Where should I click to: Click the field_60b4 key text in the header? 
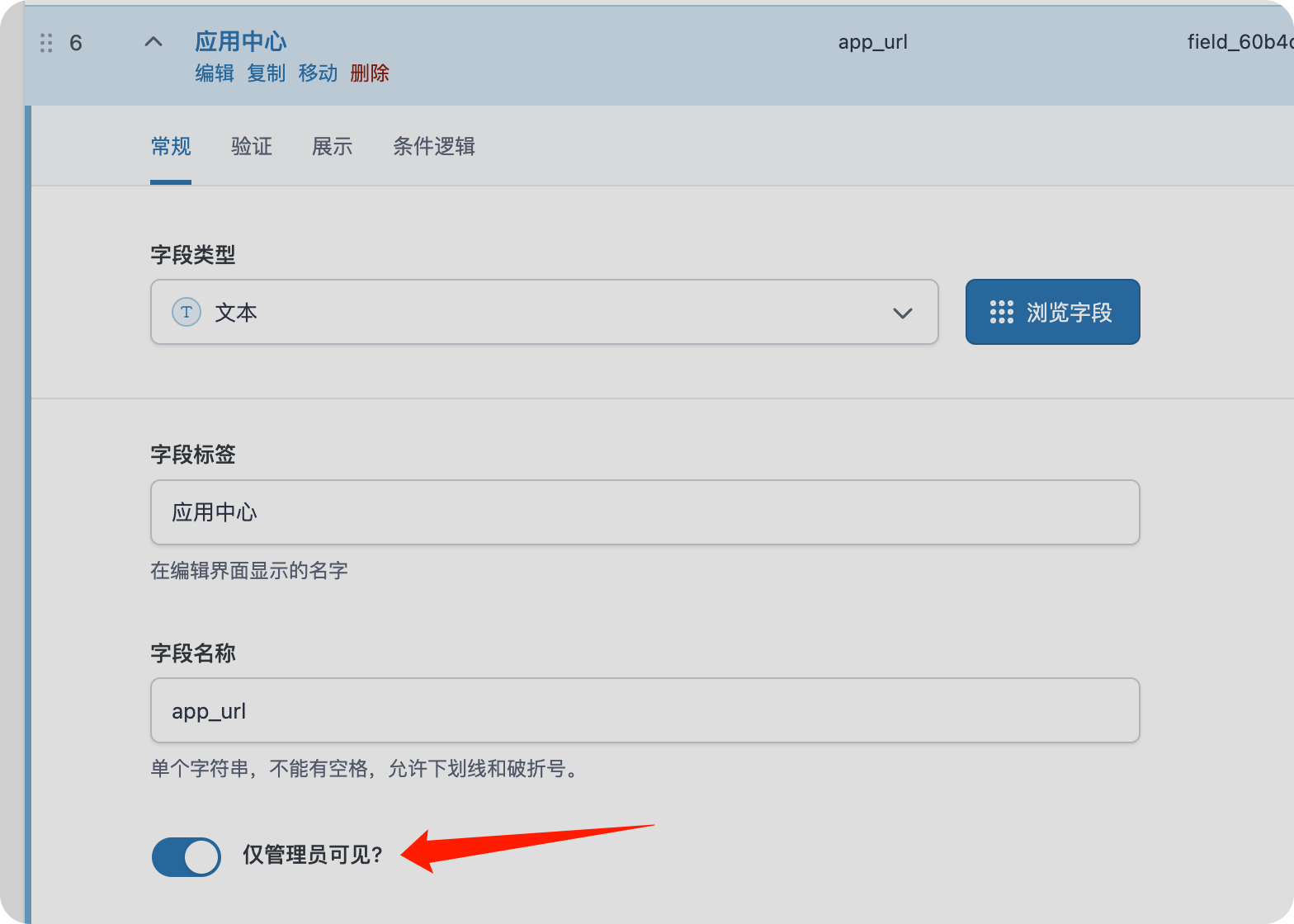click(x=1240, y=42)
